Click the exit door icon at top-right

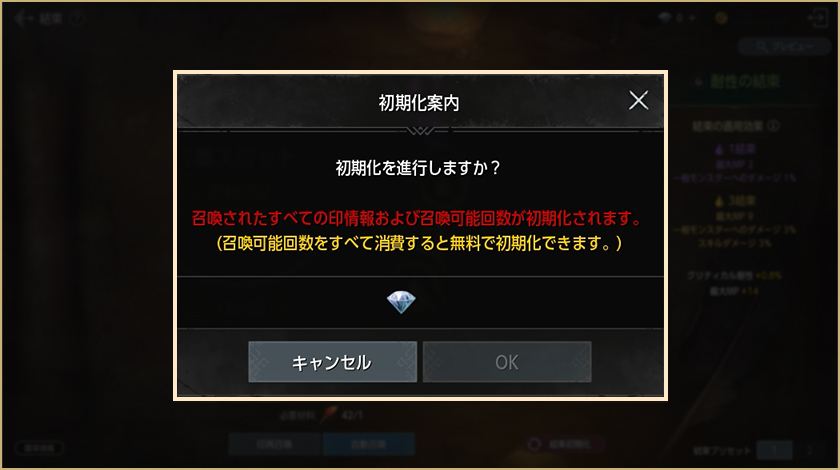tap(818, 18)
